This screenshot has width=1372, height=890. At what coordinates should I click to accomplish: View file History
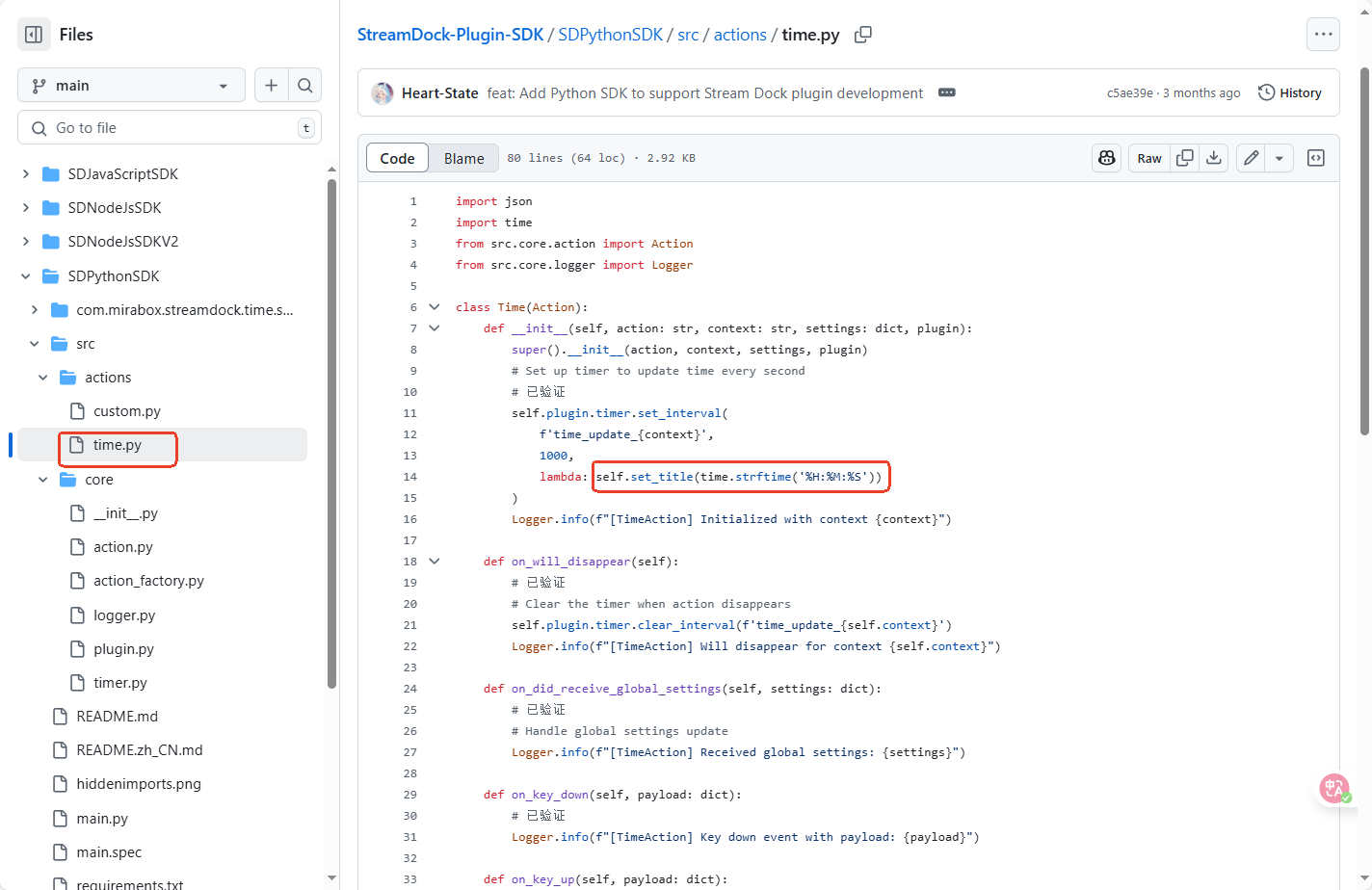pos(1290,93)
